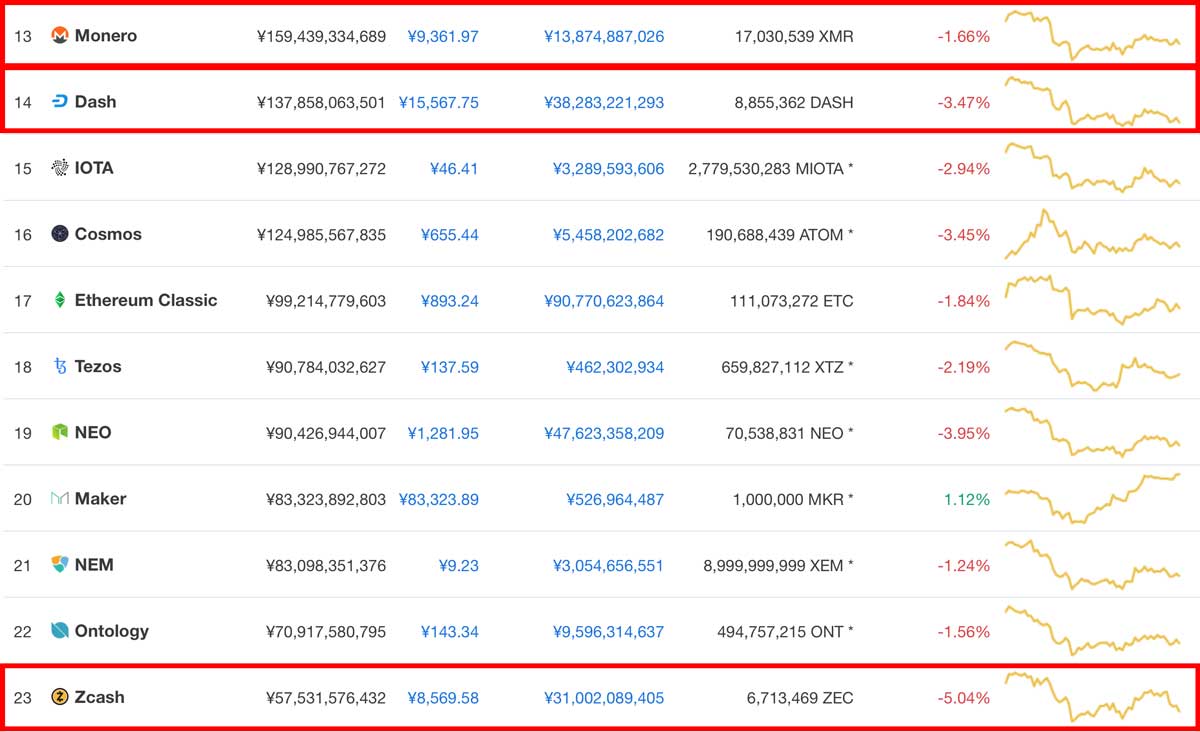Click NEO price ¥1,281.95
Screen dimensions: 1200x732
[443, 433]
